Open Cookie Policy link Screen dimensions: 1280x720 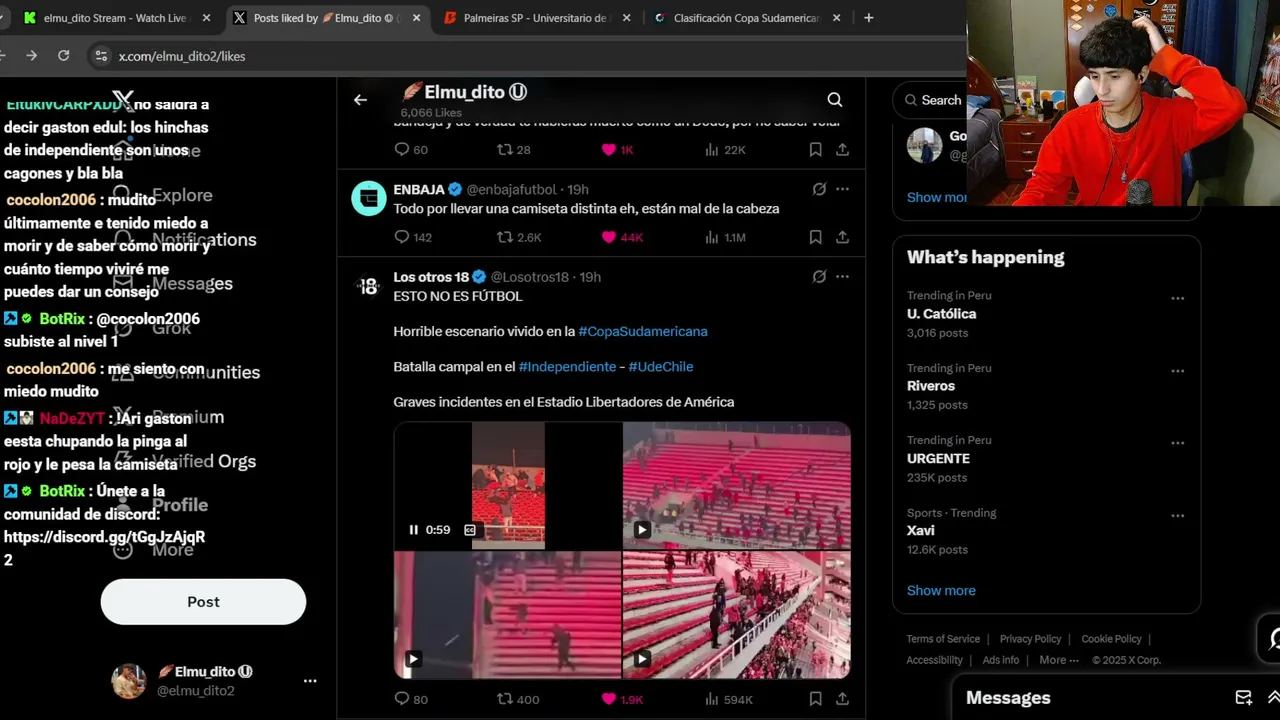tap(1111, 639)
